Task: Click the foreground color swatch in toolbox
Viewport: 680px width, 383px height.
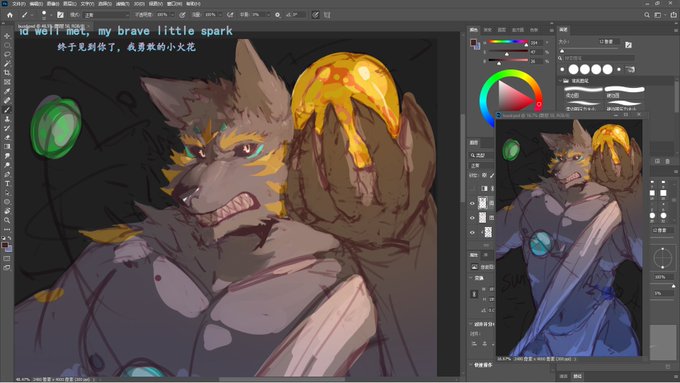Action: [5, 246]
